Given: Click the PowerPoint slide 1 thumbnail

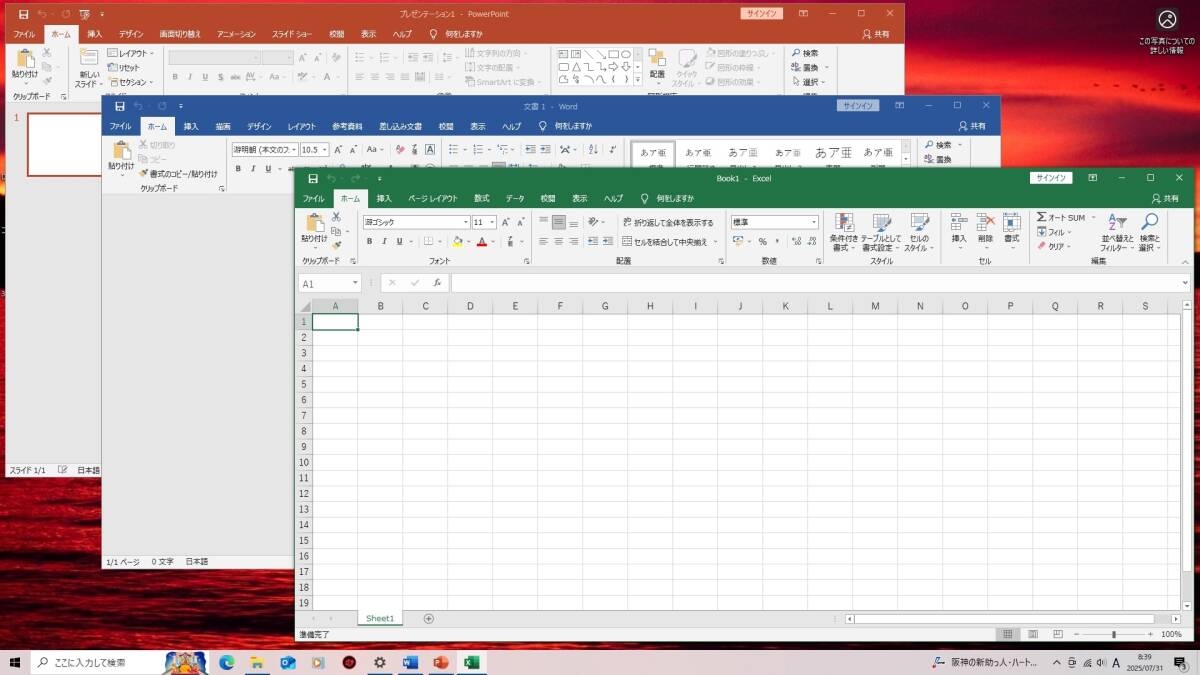Looking at the screenshot, I should coord(63,145).
